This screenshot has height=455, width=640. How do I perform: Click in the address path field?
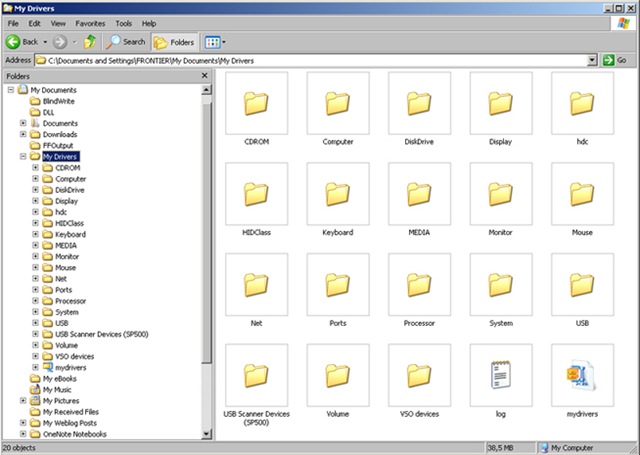coord(311,60)
